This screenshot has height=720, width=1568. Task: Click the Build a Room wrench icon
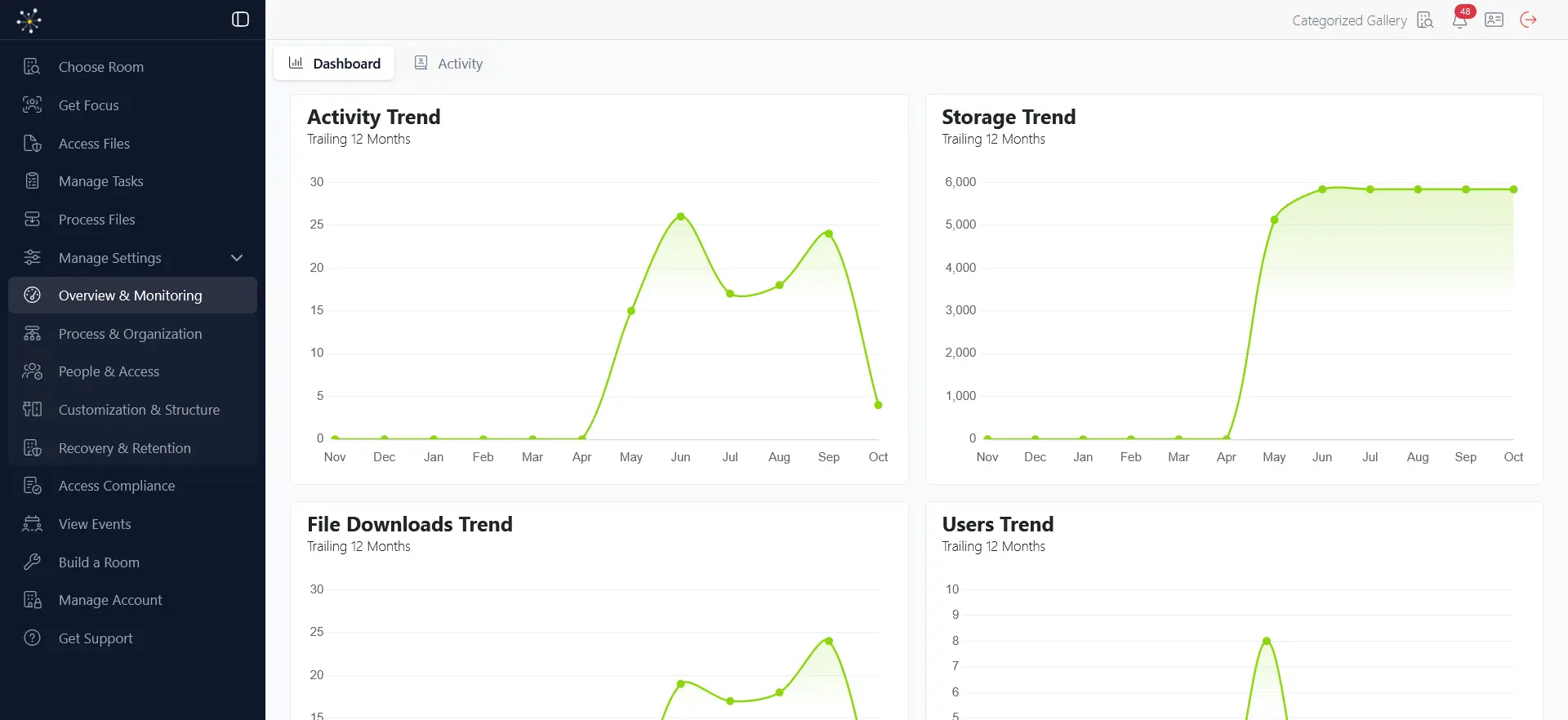32,562
